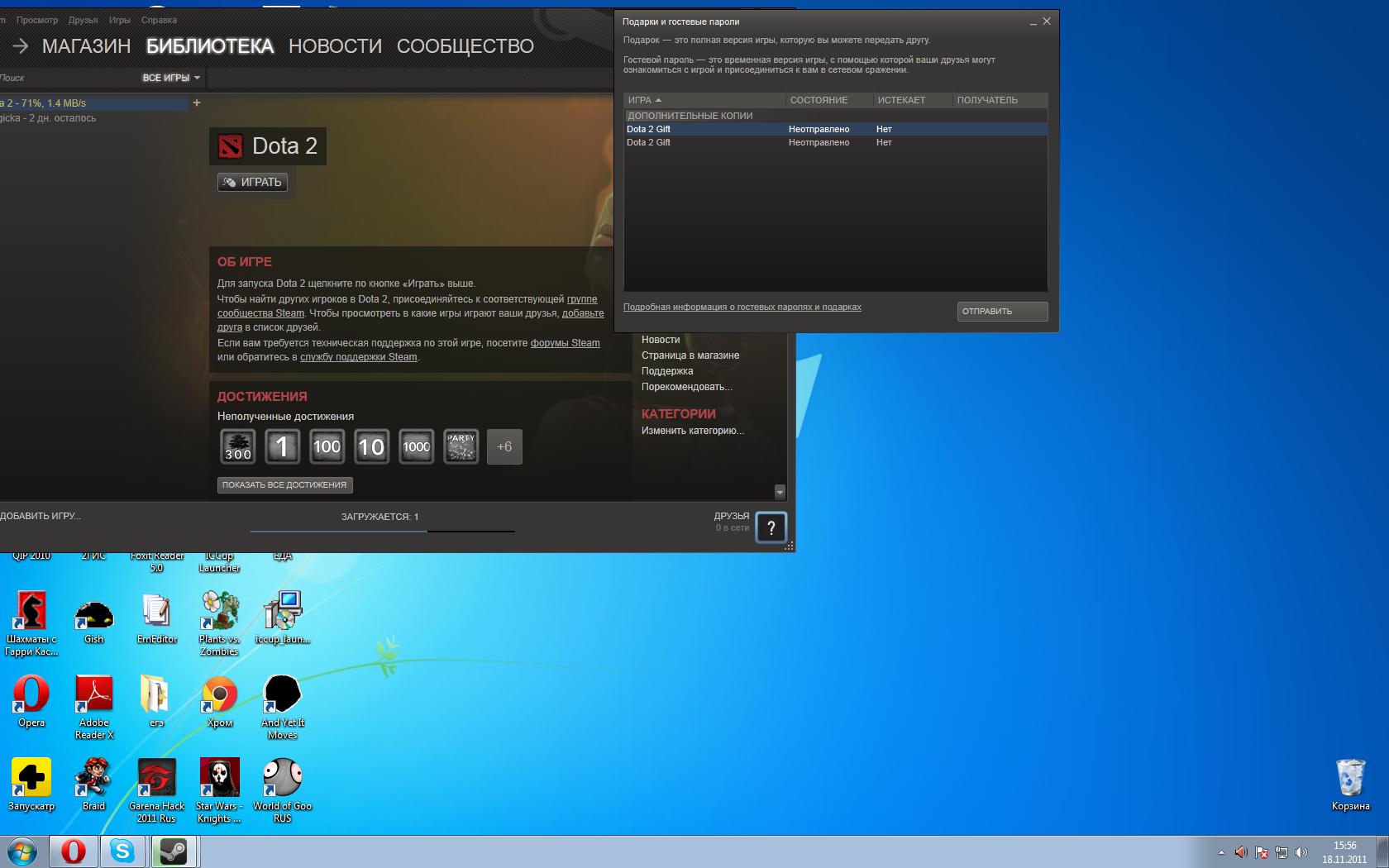
Task: Click the Skype button in the taskbar
Action: click(x=123, y=851)
